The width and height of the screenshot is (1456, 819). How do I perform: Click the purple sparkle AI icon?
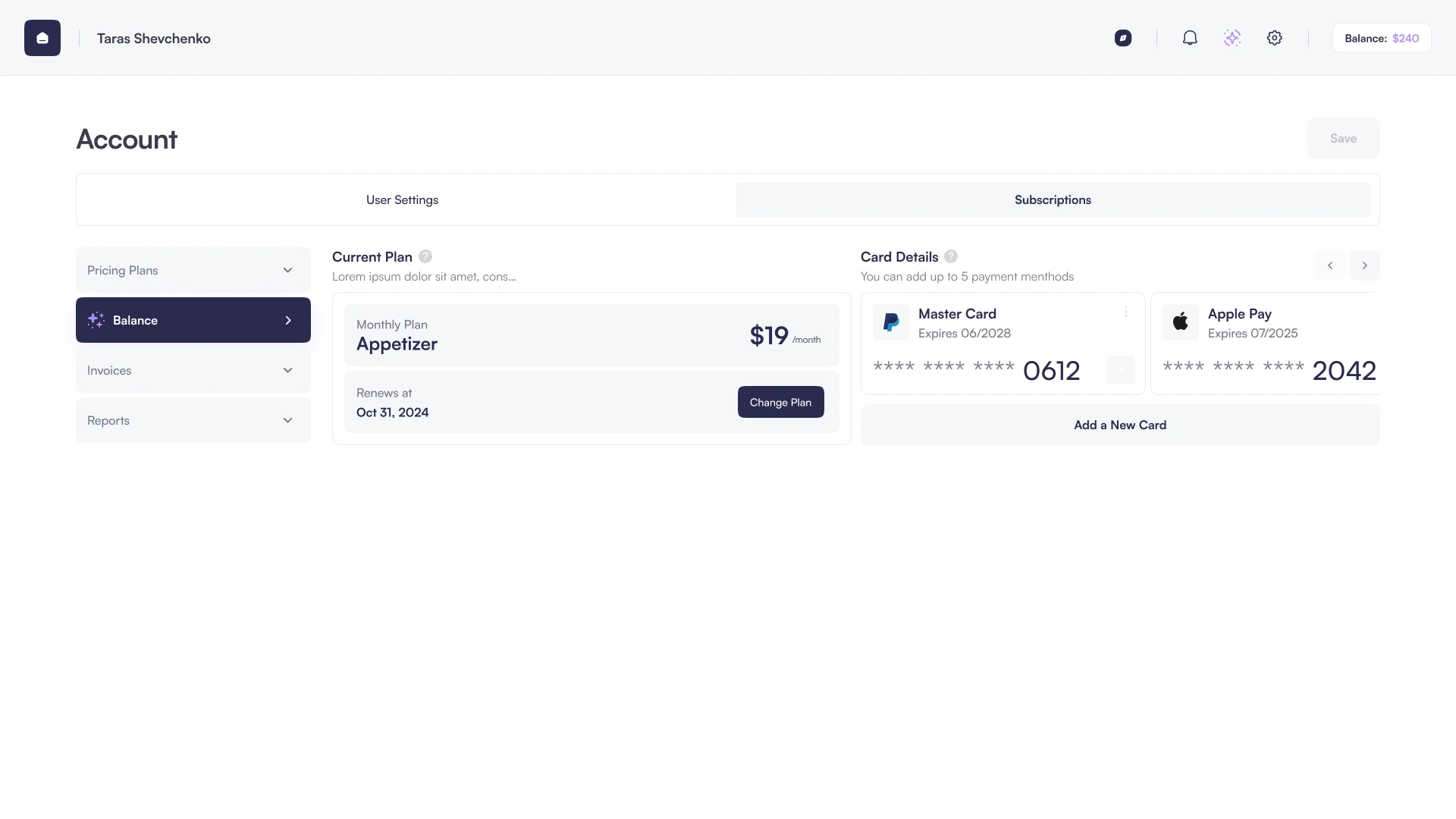1232,38
